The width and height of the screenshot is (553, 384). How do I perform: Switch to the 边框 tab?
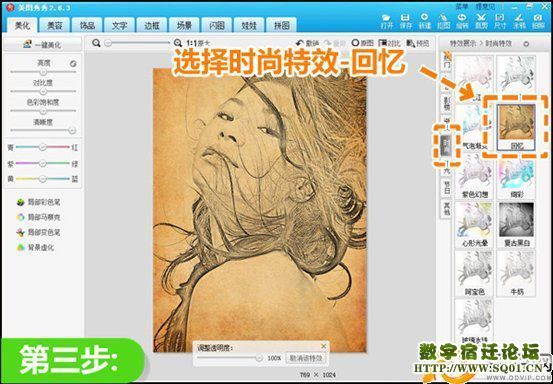point(152,25)
